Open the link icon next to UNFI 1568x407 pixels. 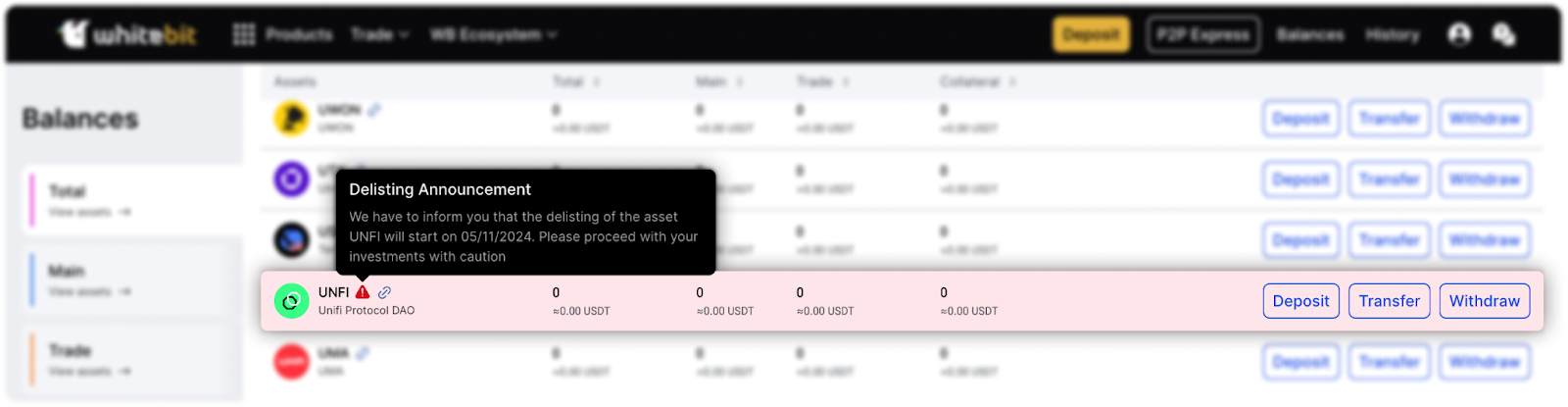[385, 292]
